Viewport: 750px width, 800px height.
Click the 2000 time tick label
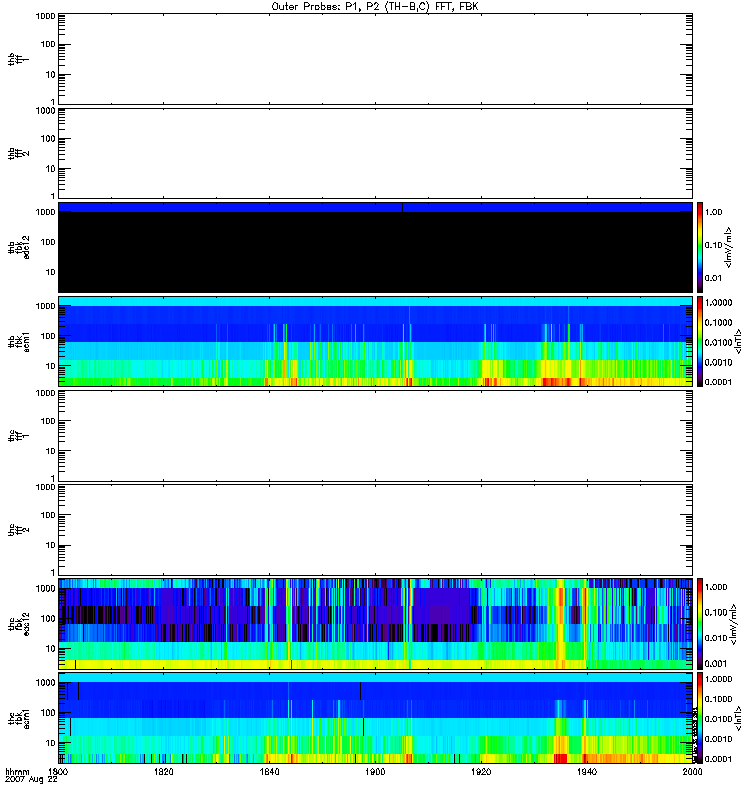pyautogui.click(x=692, y=771)
